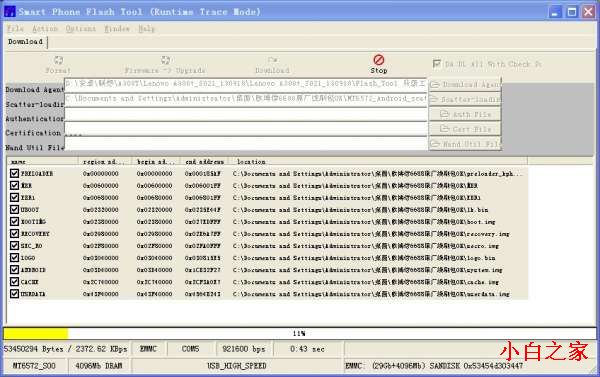
Task: Click the 'region address' column header
Action: point(105,162)
